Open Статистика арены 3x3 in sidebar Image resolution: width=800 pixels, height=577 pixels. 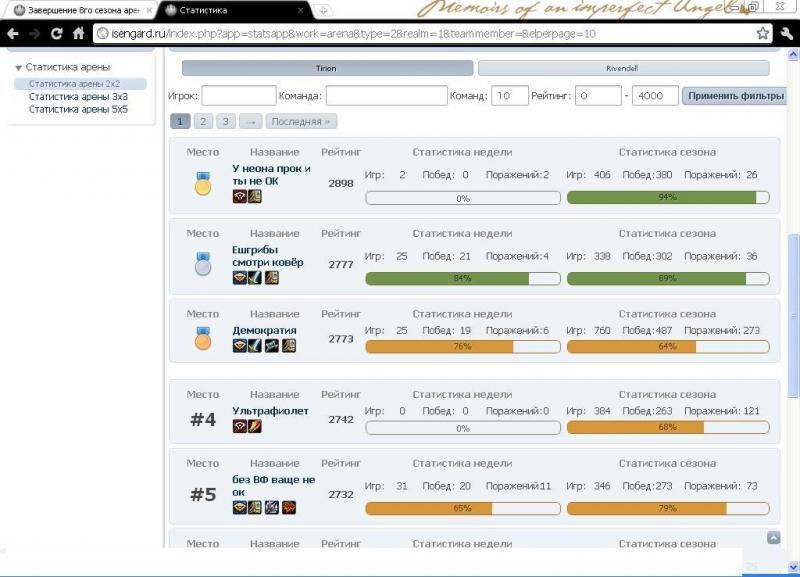pyautogui.click(x=78, y=96)
